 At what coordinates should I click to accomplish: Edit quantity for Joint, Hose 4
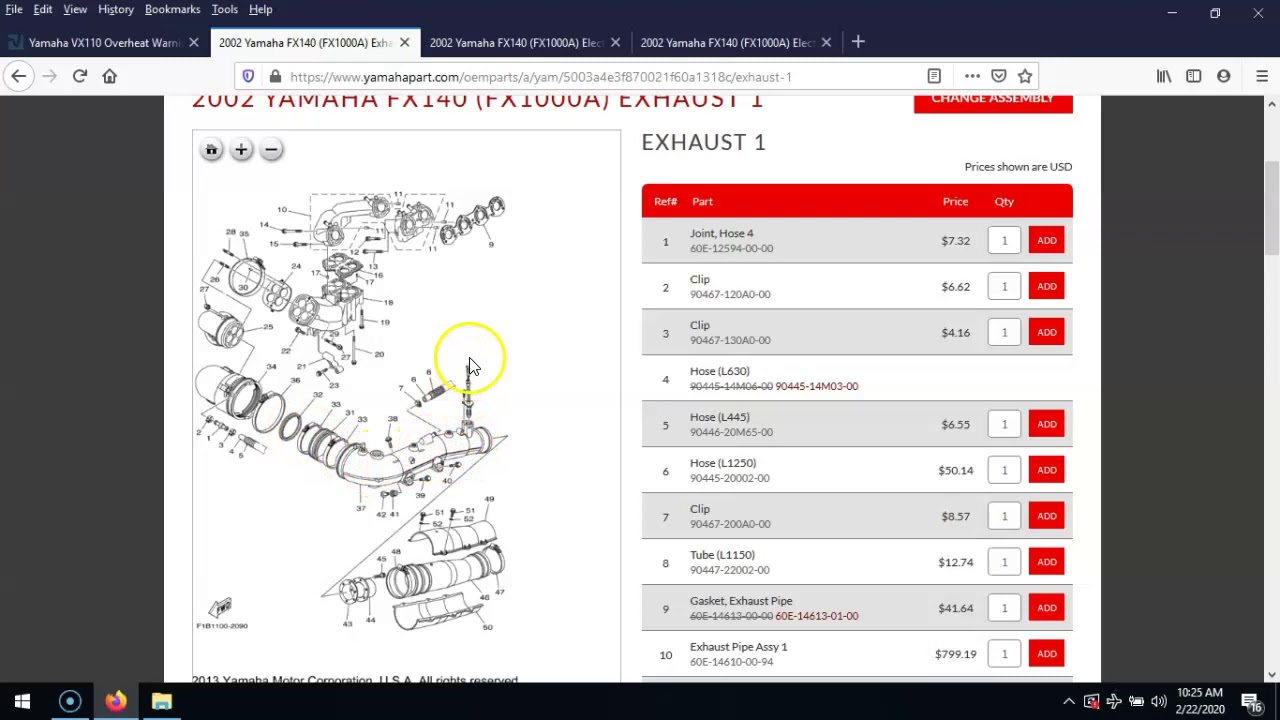click(1004, 241)
